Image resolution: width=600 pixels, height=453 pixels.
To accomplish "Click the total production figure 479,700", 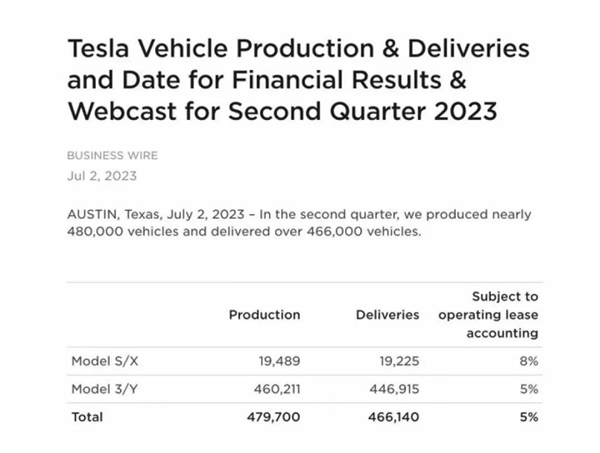I will click(274, 417).
